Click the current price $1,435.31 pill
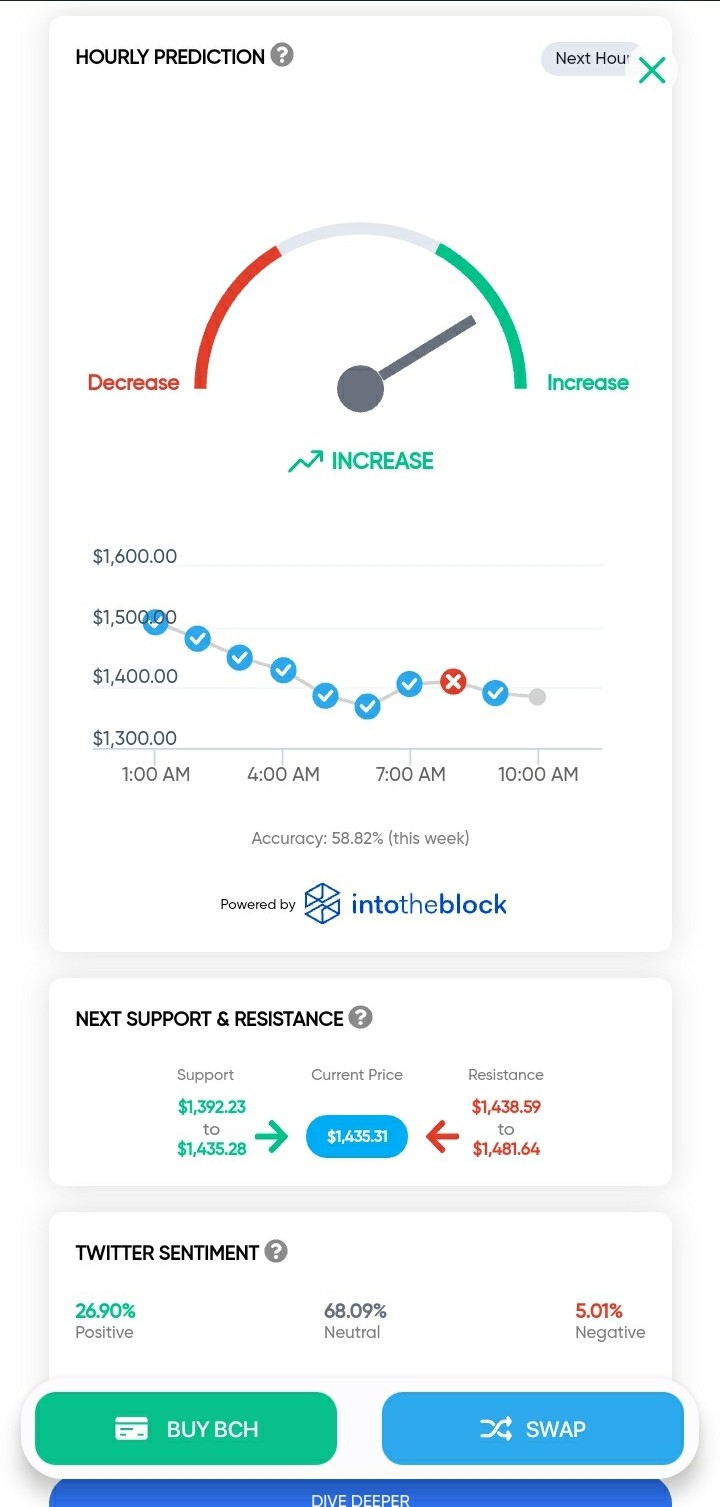Image resolution: width=720 pixels, height=1507 pixels. (x=357, y=1136)
